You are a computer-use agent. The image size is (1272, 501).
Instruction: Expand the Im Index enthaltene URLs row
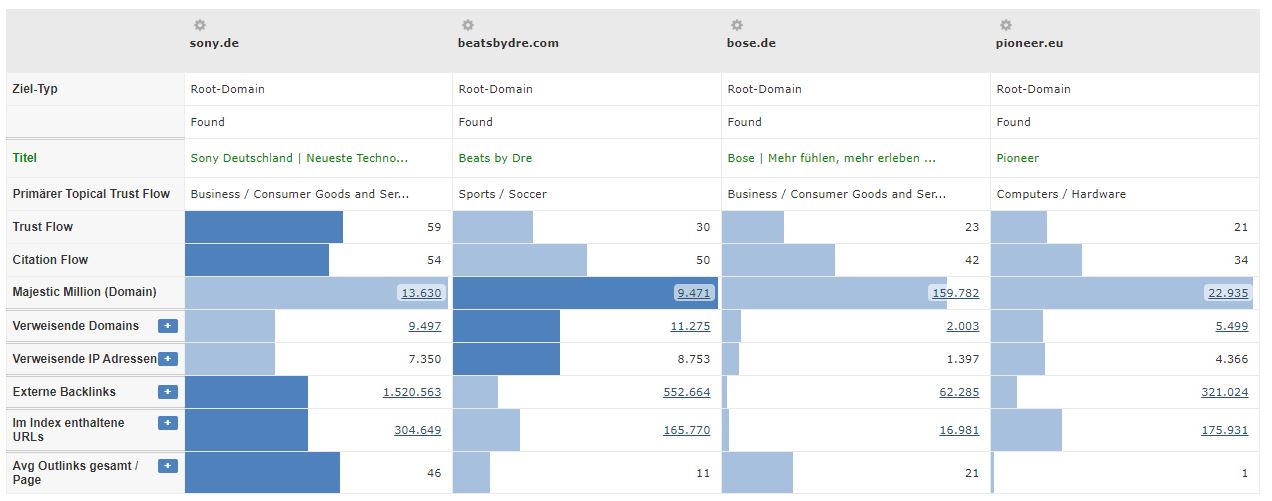click(x=167, y=423)
